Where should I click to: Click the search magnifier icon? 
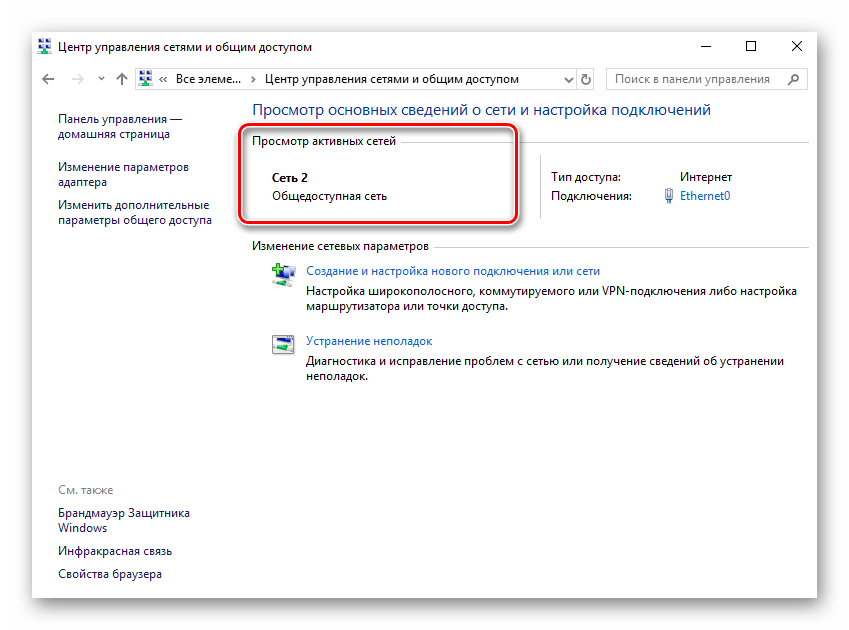(794, 79)
